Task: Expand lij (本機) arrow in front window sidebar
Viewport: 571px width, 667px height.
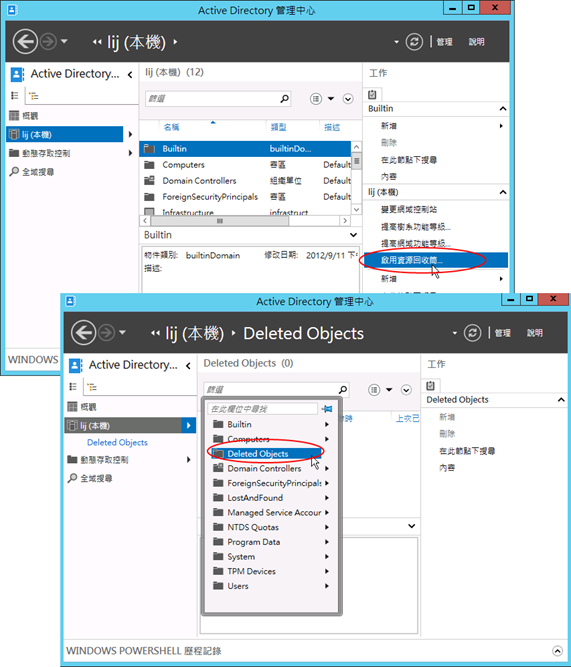Action: tap(188, 425)
